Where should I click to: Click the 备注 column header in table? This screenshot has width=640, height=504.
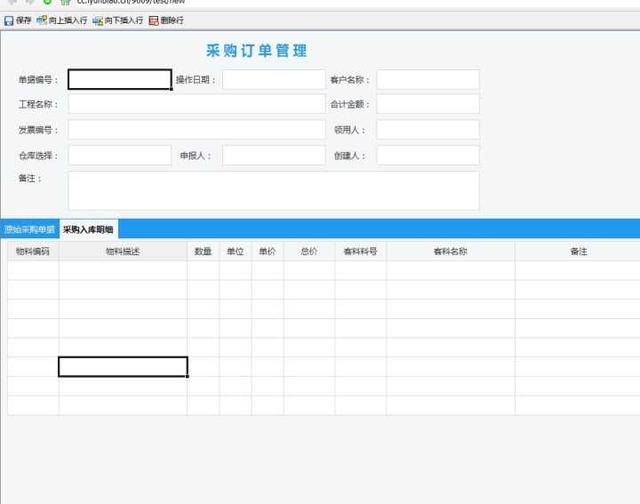pos(578,251)
